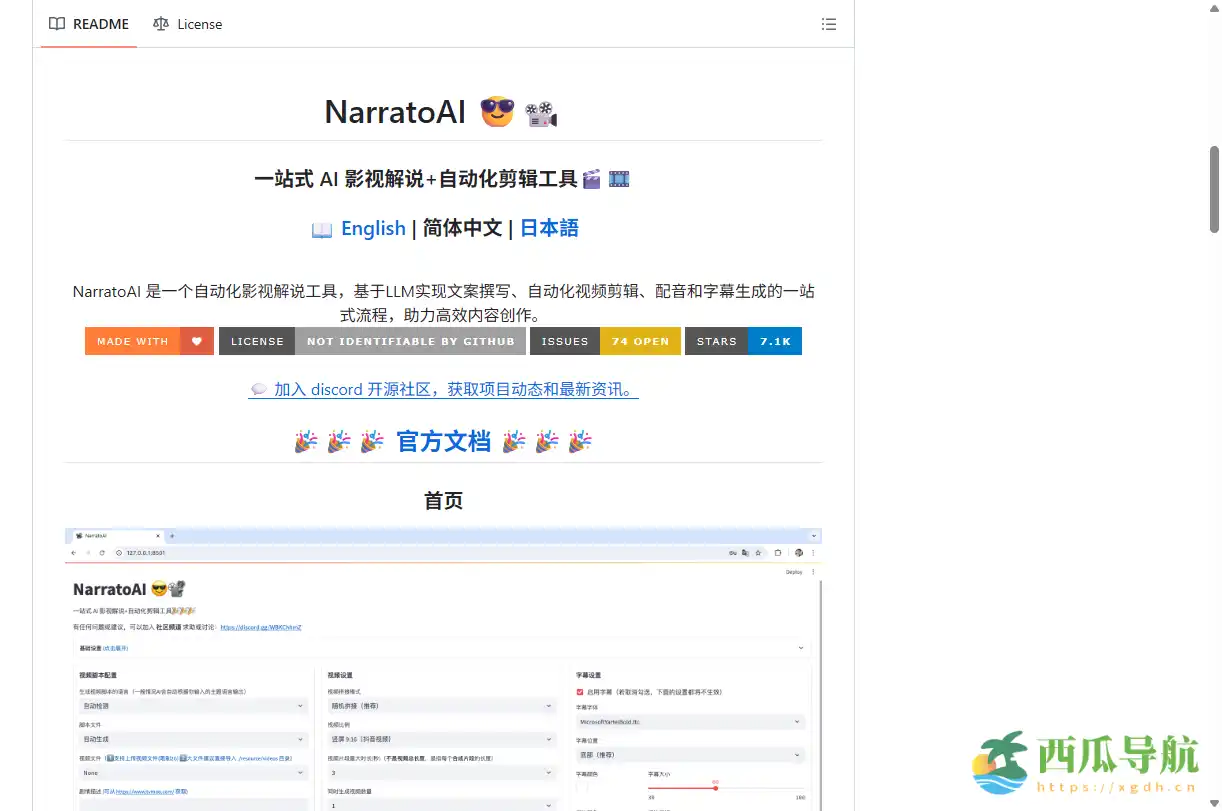1222x811 pixels.
Task: Switch to the README tab
Action: [x=100, y=24]
